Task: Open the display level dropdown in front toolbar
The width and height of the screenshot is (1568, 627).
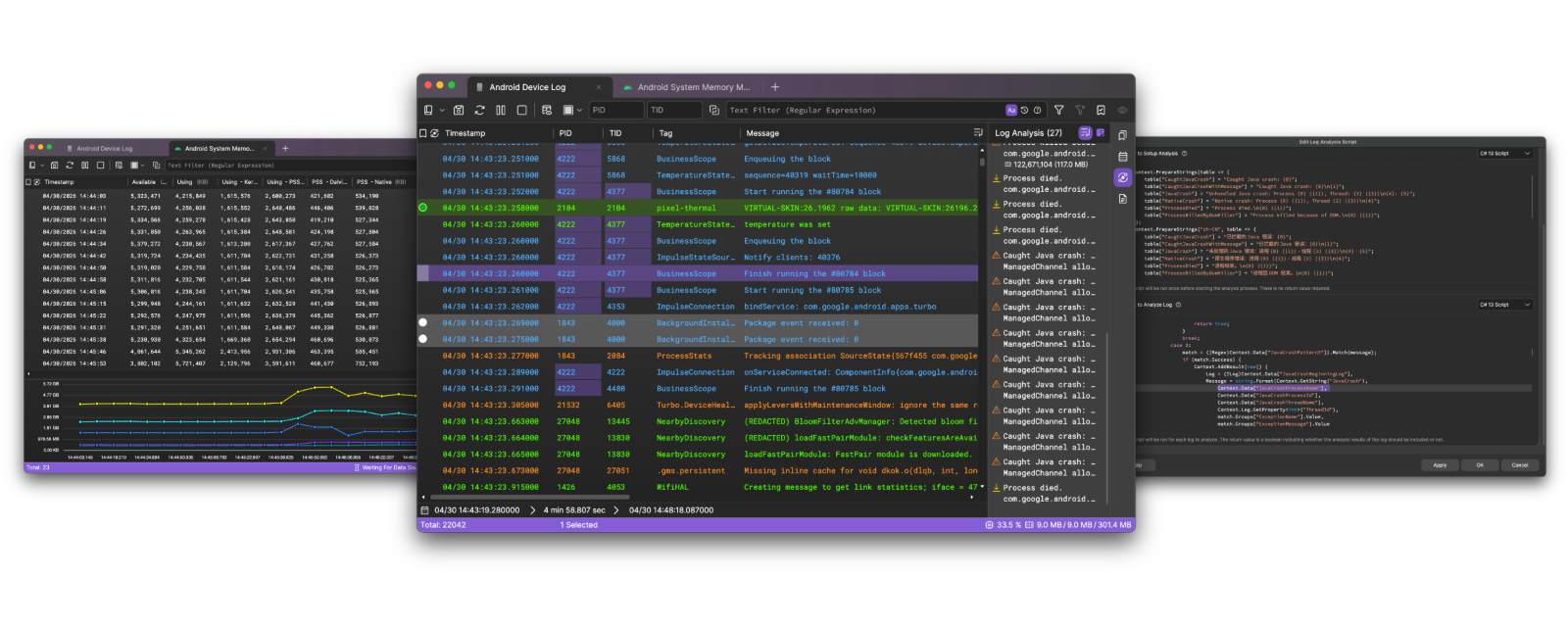Action: (572, 110)
